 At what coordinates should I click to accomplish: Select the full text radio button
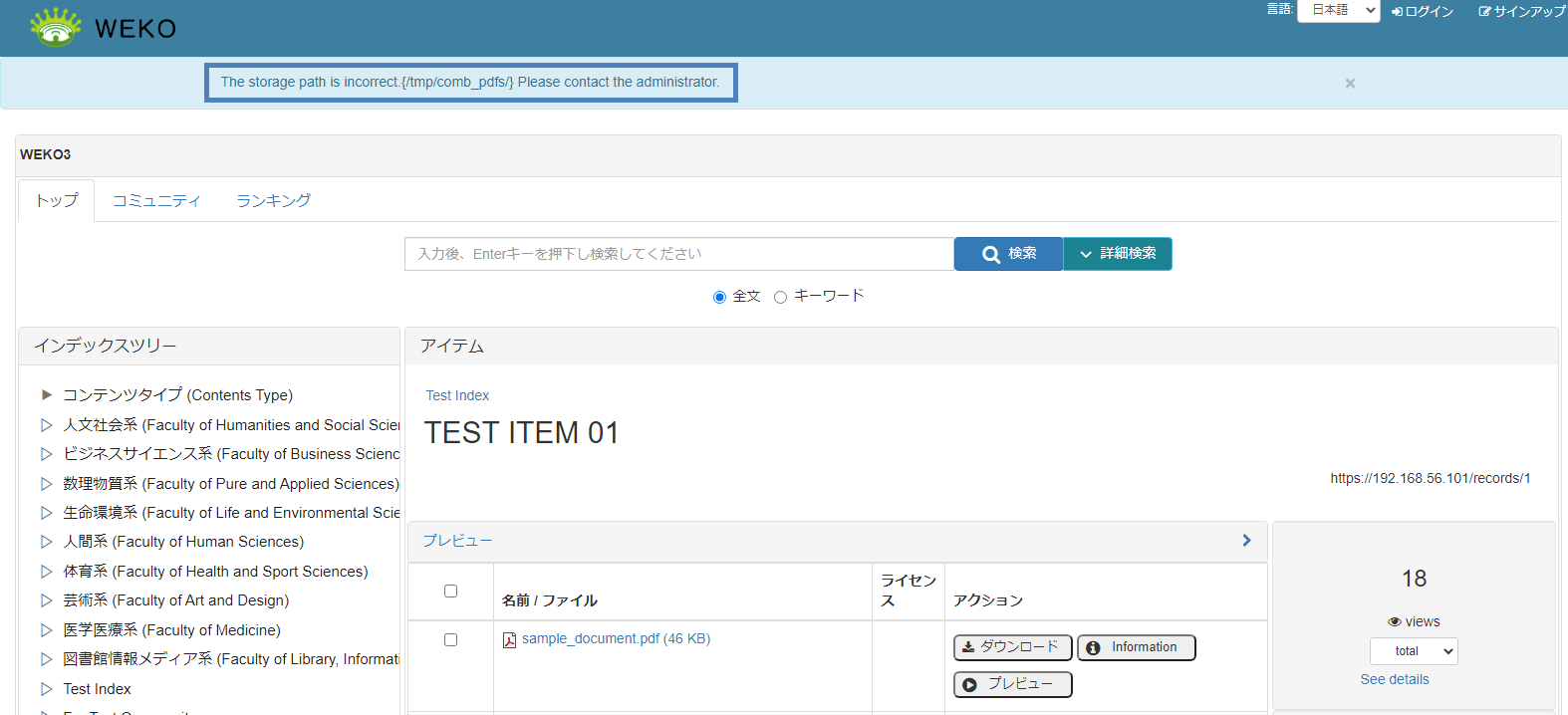point(719,297)
